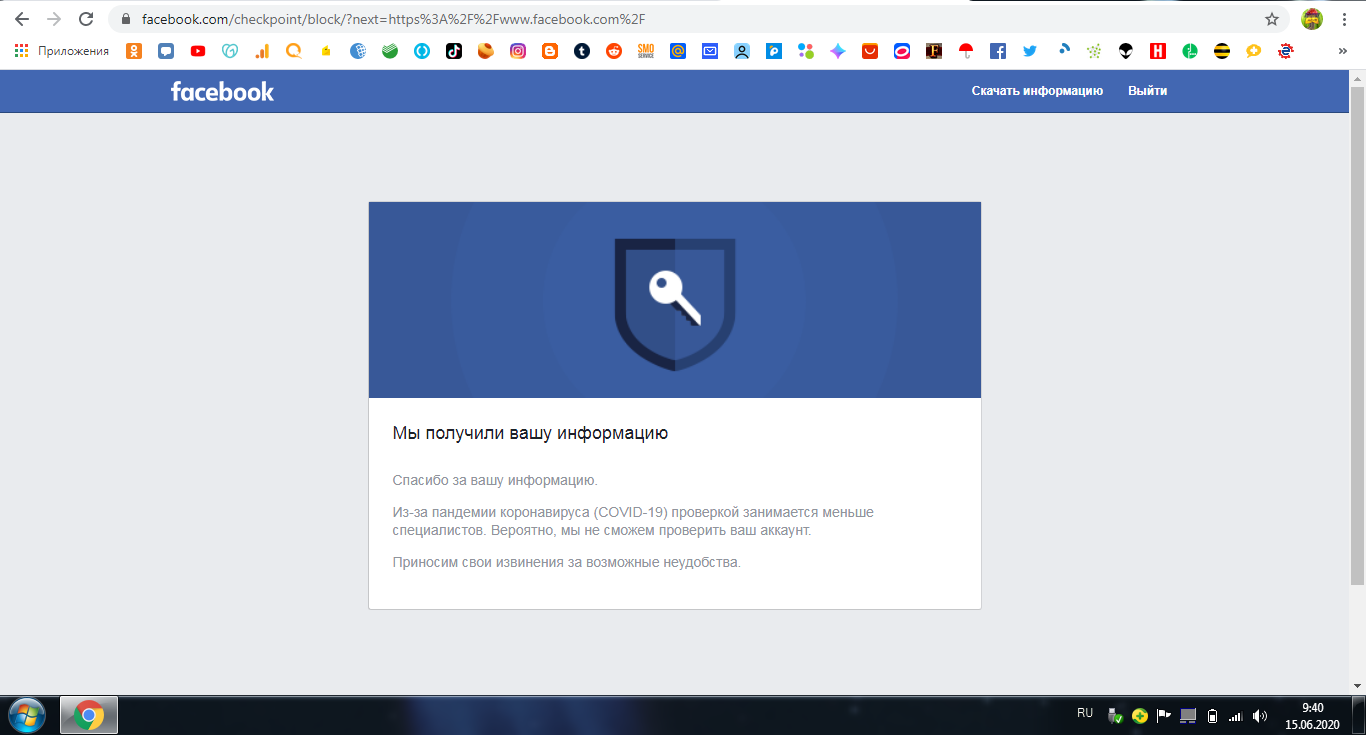
Task: Expand the hidden bookmarks chevron
Action: tap(1342, 51)
